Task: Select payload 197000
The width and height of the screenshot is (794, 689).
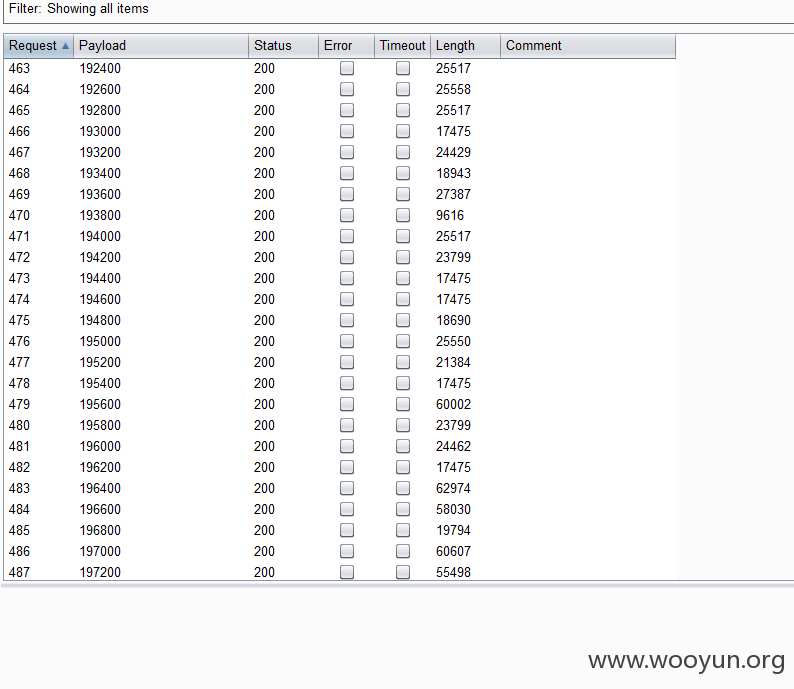Action: [100, 552]
